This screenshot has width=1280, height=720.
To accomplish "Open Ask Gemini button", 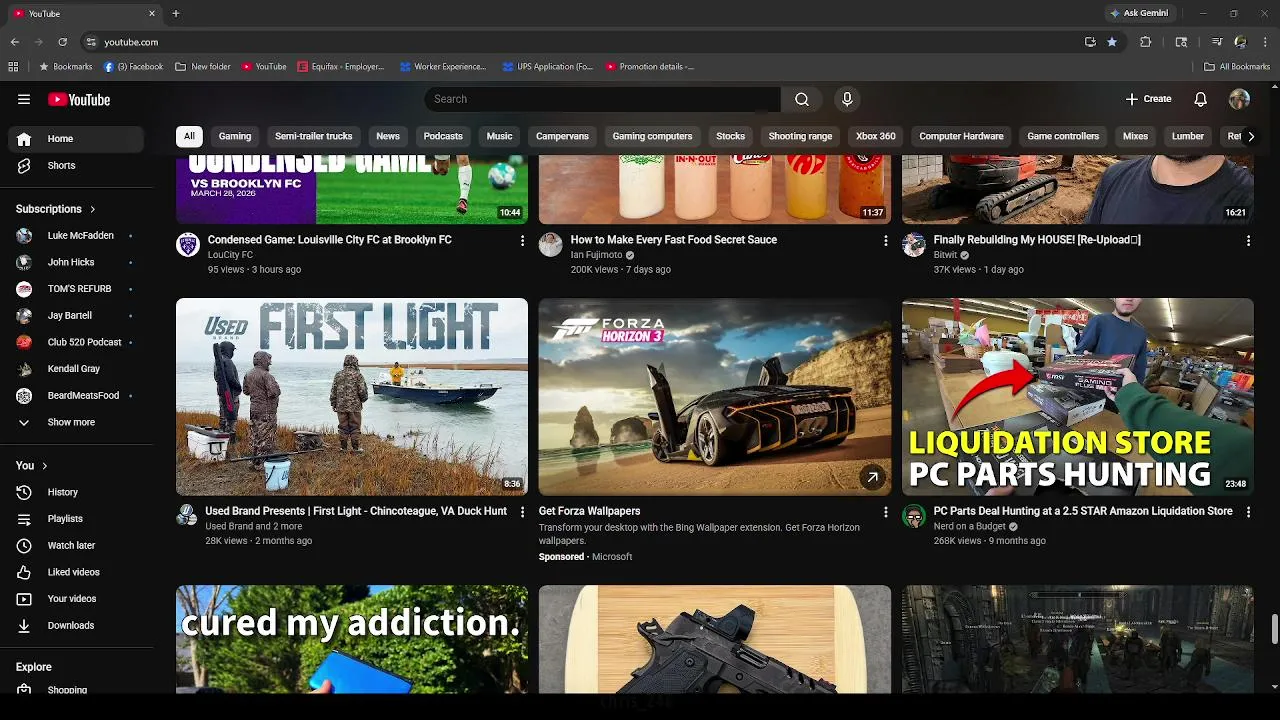I will (1139, 13).
